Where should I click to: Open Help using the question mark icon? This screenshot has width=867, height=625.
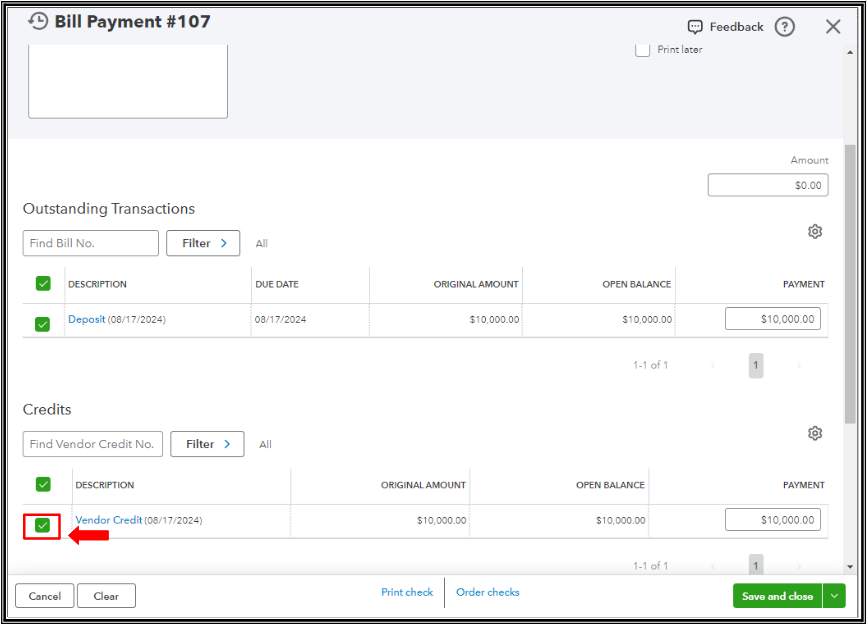click(784, 27)
